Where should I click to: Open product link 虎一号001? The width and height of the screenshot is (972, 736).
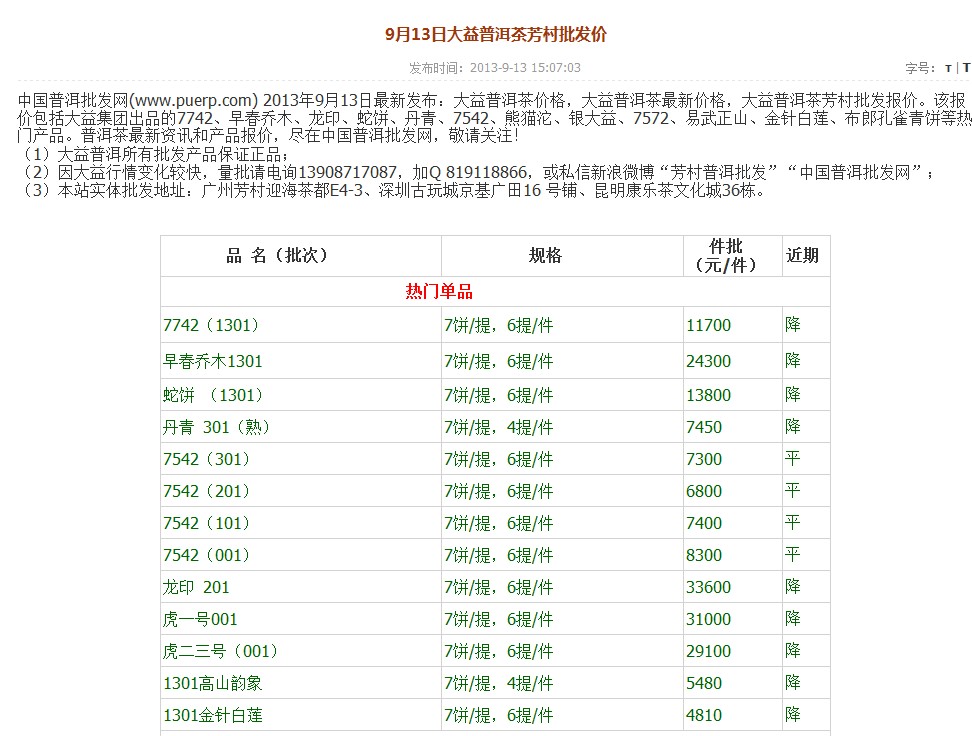coord(200,619)
